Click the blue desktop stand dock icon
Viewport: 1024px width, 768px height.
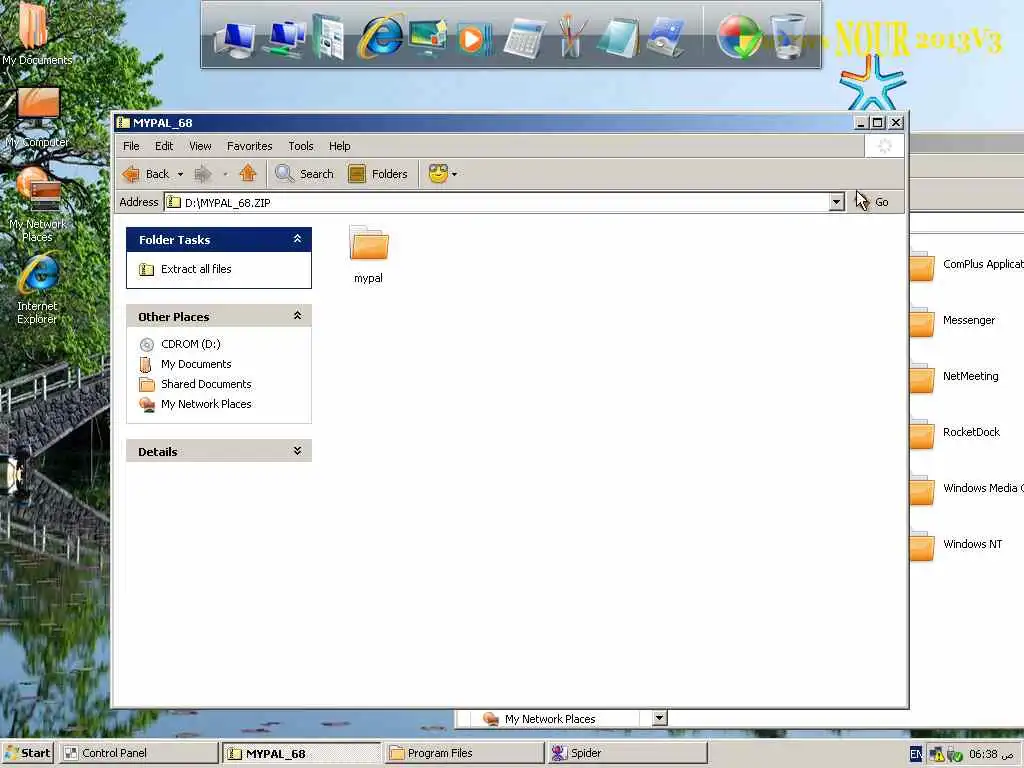(x=665, y=39)
